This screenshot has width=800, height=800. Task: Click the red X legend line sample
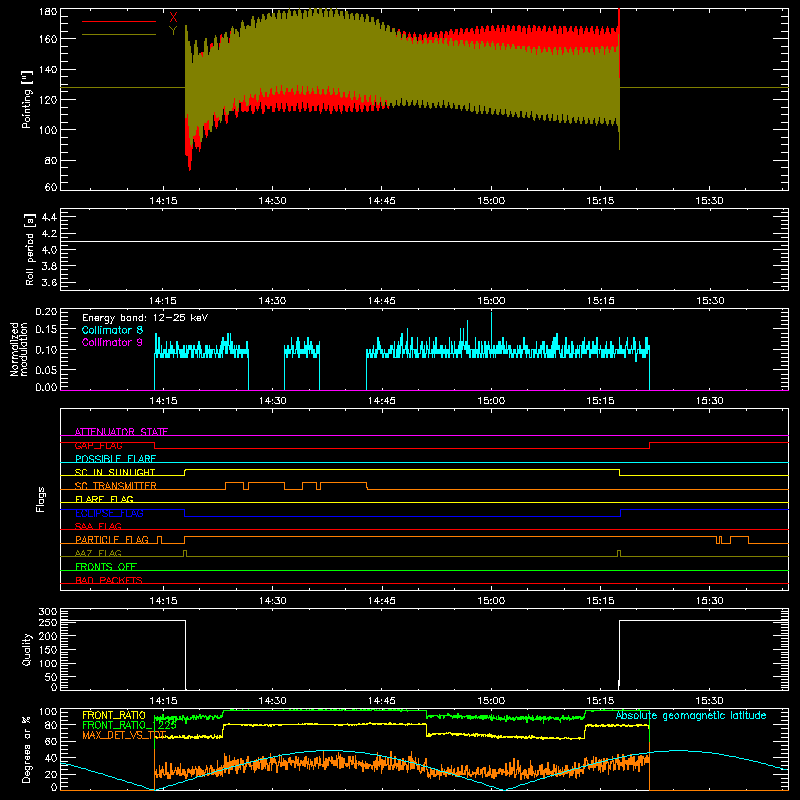click(119, 21)
